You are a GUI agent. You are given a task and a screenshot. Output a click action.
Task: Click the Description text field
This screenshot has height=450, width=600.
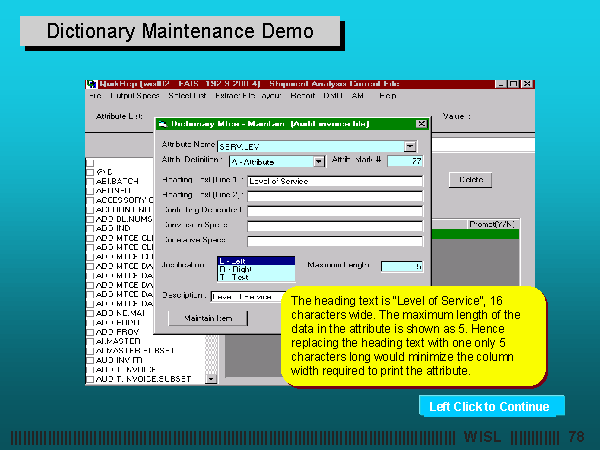click(245, 297)
